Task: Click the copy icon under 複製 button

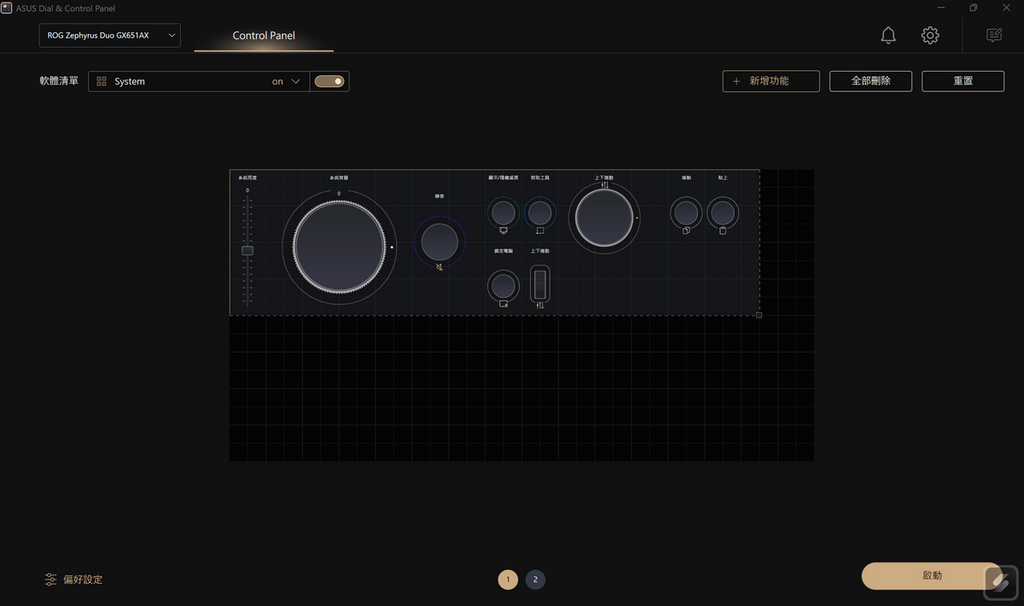Action: [x=686, y=231]
